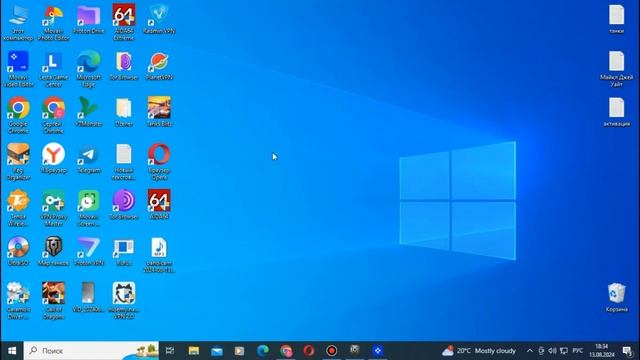Select the Браузер Opera desktop shortcut
Screen dimensions: 640x360
pos(159,162)
